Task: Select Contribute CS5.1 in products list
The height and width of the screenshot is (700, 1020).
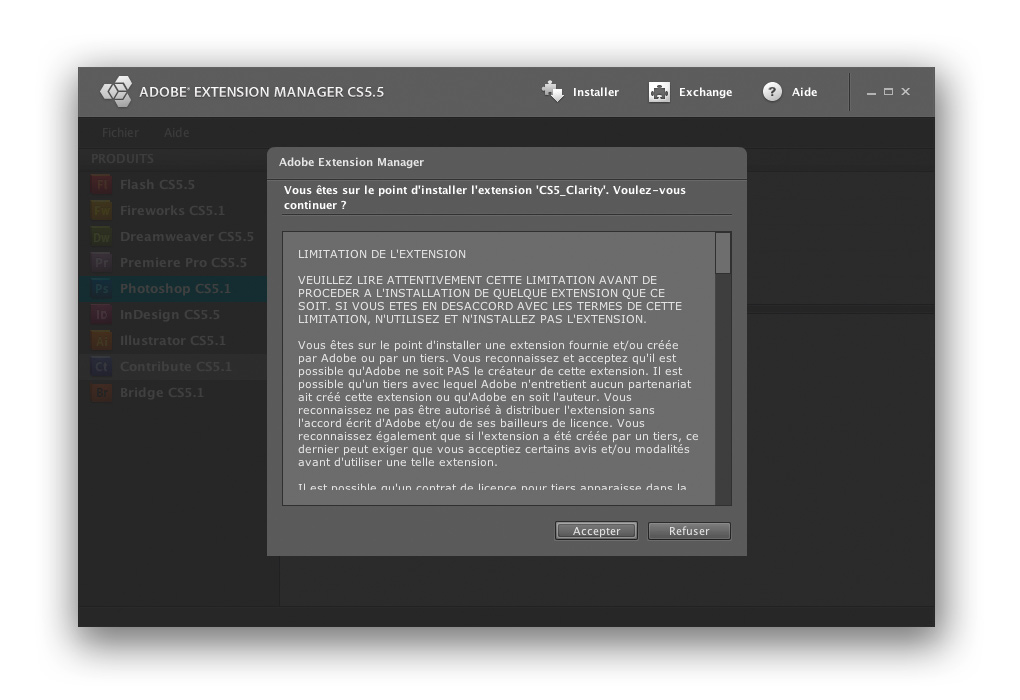Action: (172, 367)
